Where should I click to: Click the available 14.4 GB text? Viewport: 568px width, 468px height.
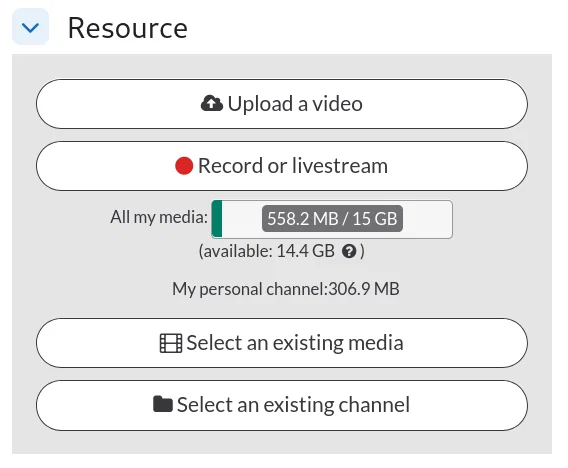click(267, 251)
